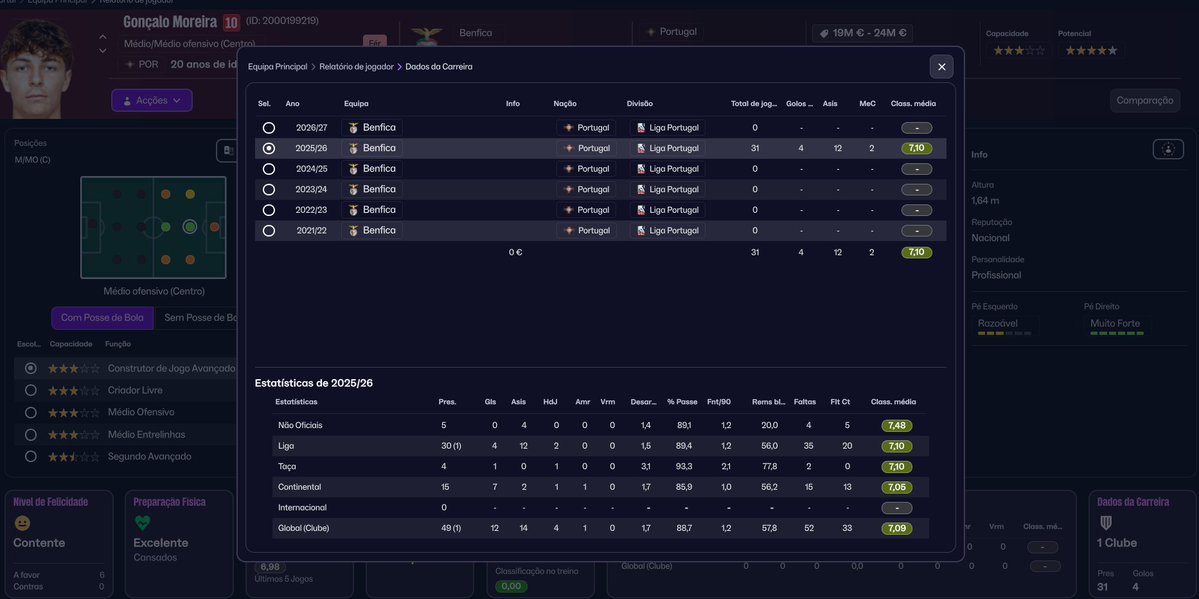Choose Médio Entrelinhas role radio

[31, 435]
